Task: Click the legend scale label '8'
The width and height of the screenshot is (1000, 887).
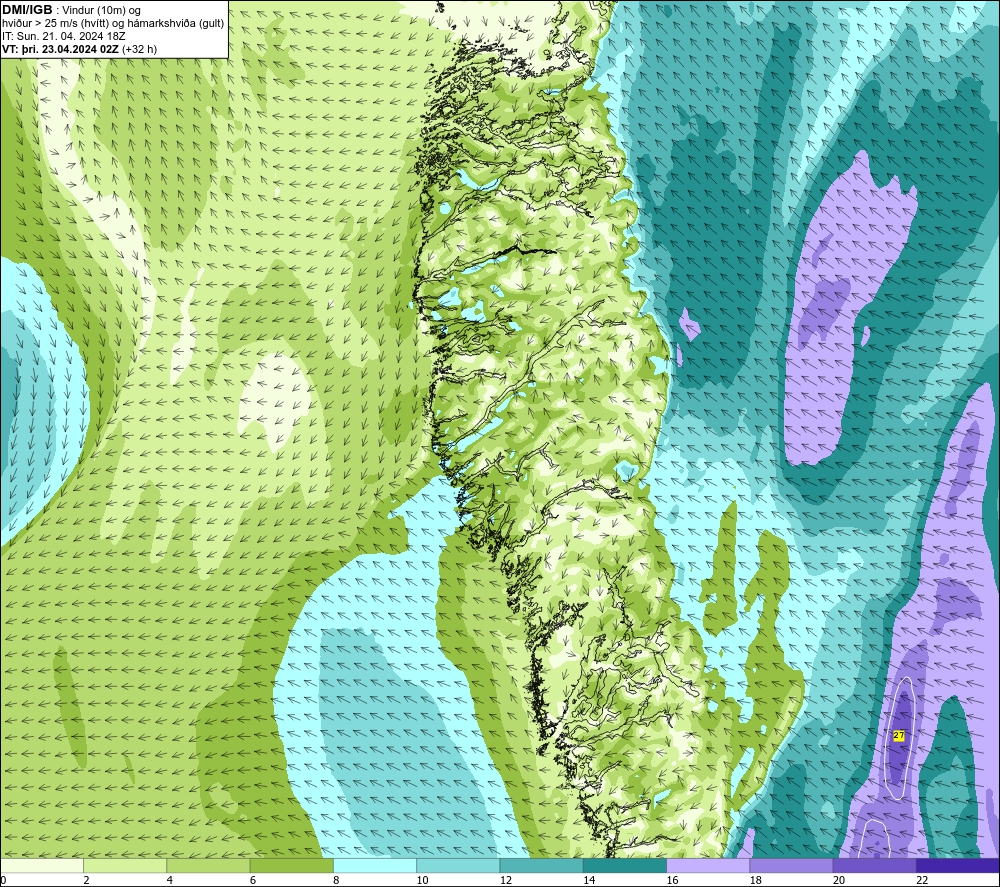Action: (336, 880)
